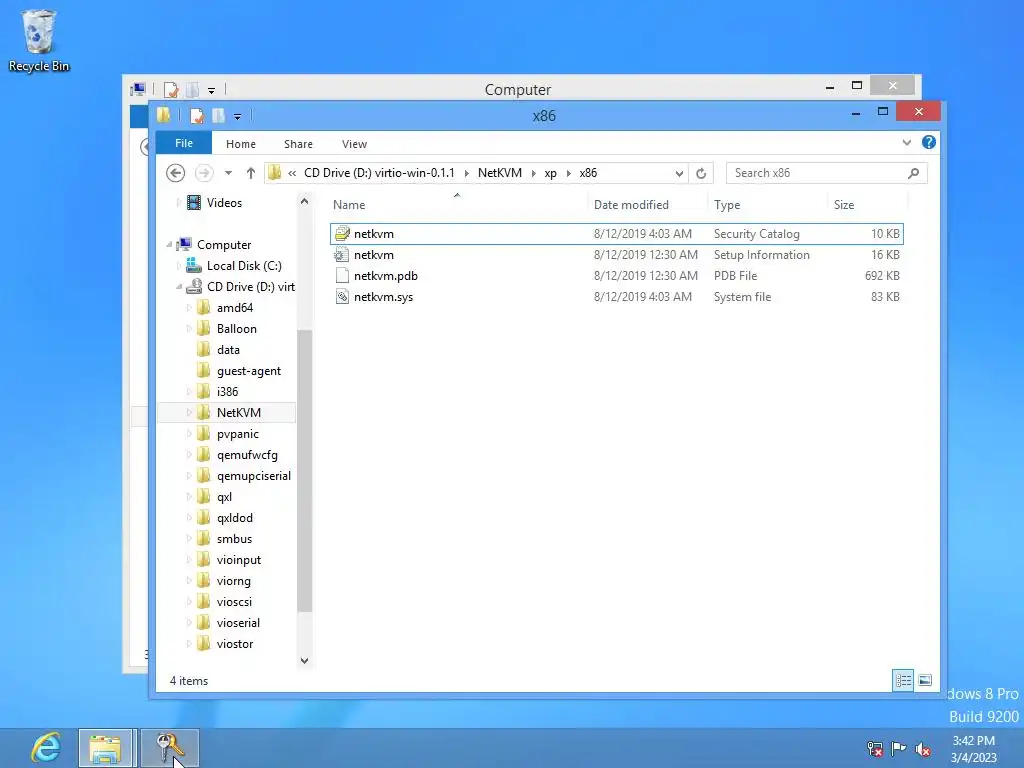
Task: Select the qxldod folder in tree
Action: [234, 518]
